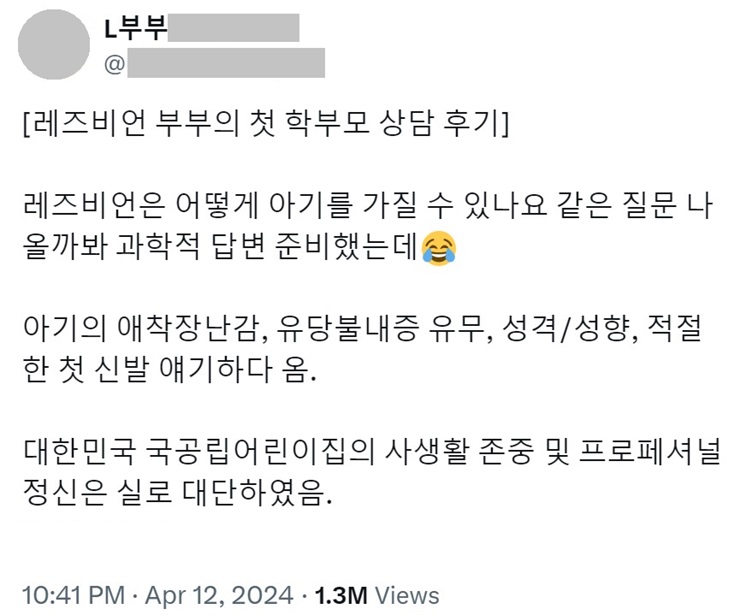Open the 10:41 PM timestamp link
Viewport: 740px width, 615px height.
(x=74, y=595)
